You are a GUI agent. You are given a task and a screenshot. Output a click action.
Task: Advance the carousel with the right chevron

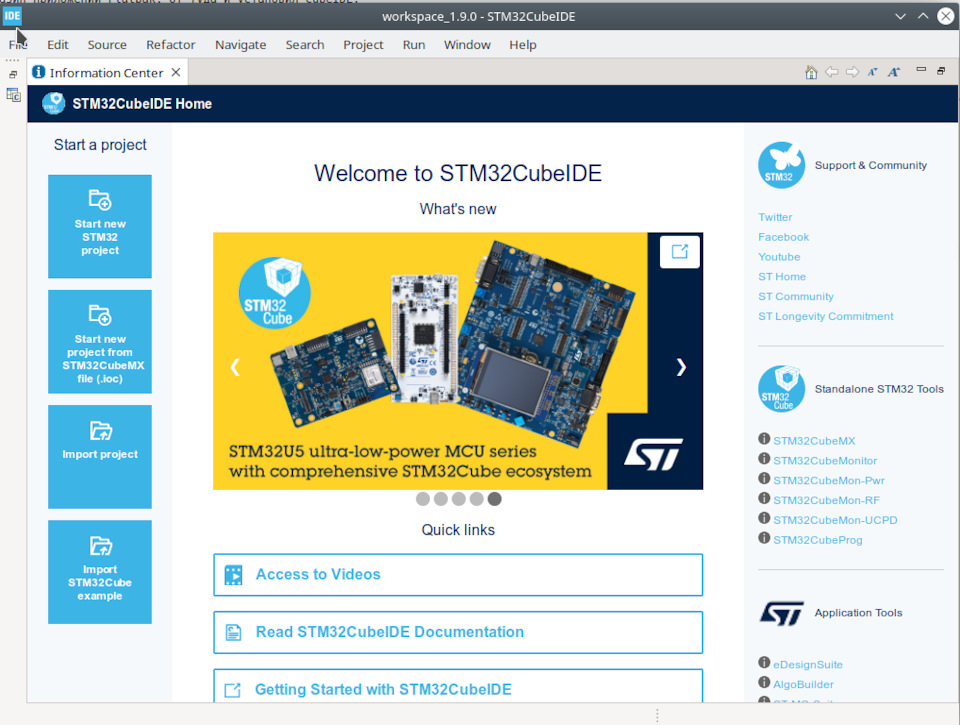(x=681, y=367)
